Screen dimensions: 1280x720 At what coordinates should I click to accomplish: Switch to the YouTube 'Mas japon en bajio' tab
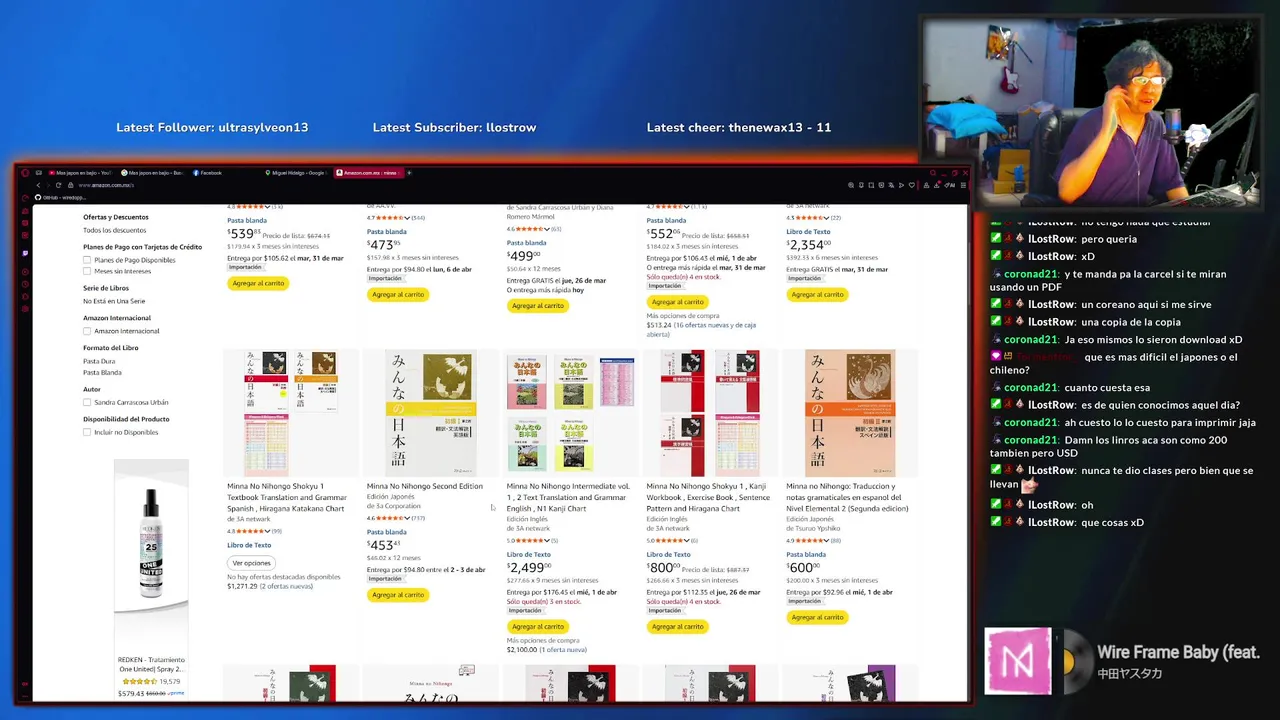[x=81, y=173]
